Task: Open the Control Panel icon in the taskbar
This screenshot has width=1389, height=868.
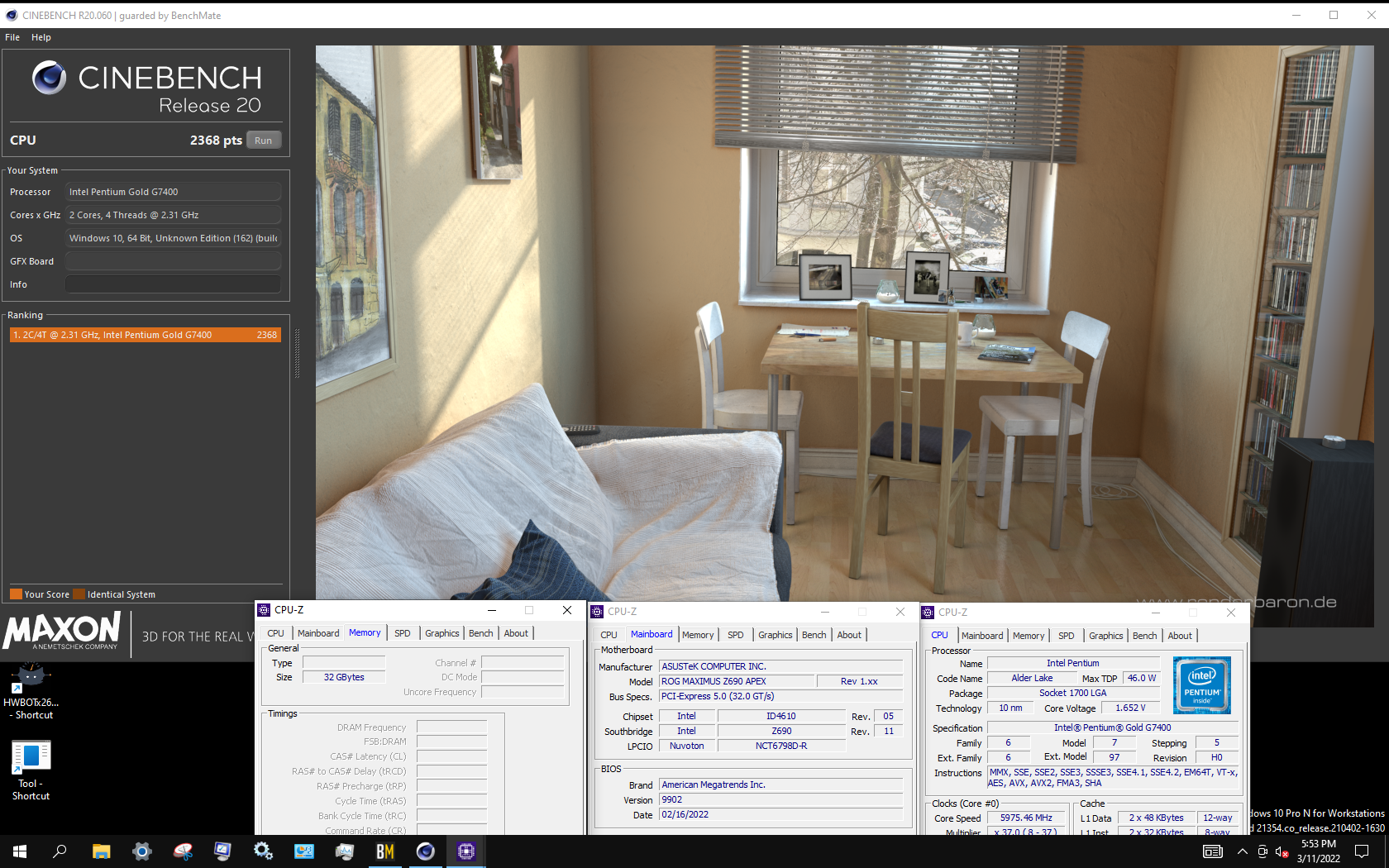Action: (303, 851)
